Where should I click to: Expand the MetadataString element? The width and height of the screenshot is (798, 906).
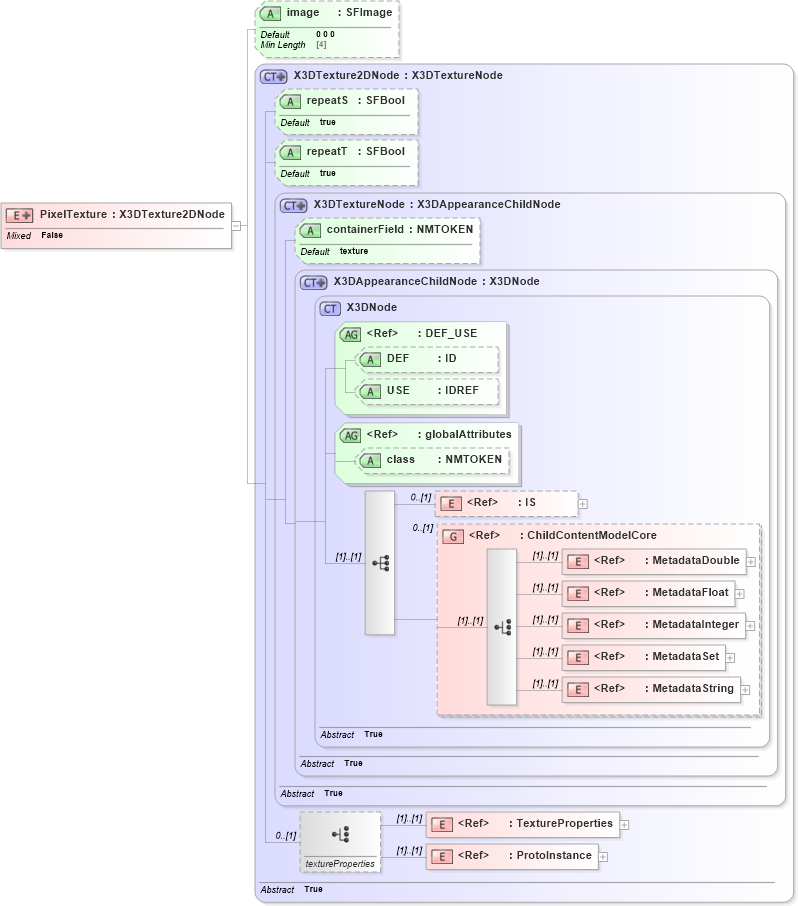(x=745, y=690)
